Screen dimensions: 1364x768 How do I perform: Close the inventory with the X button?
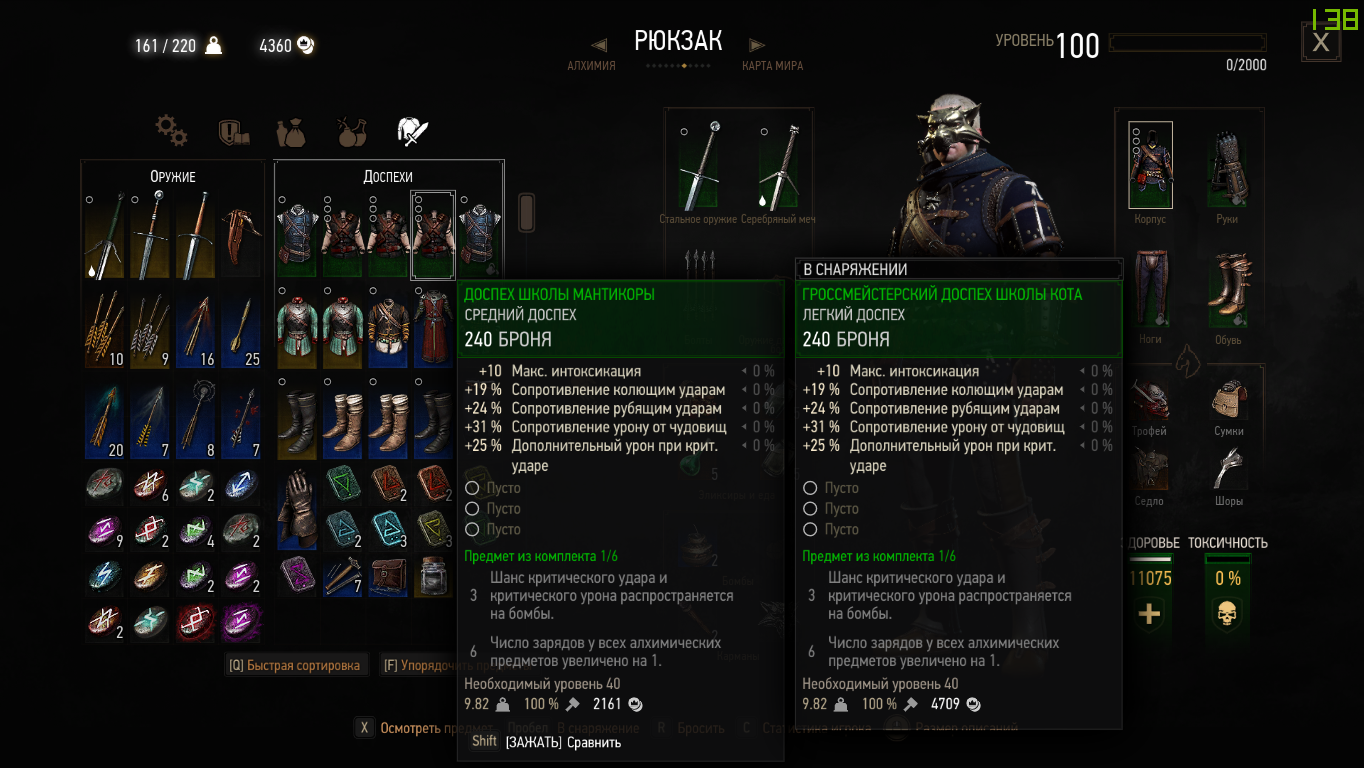point(1320,42)
